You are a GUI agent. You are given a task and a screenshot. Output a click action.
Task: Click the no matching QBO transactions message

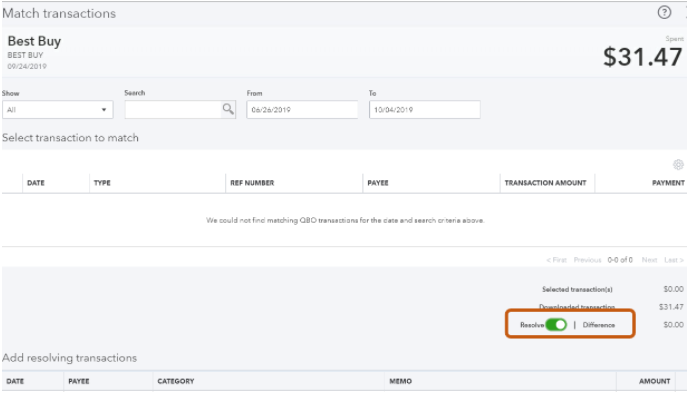345,220
